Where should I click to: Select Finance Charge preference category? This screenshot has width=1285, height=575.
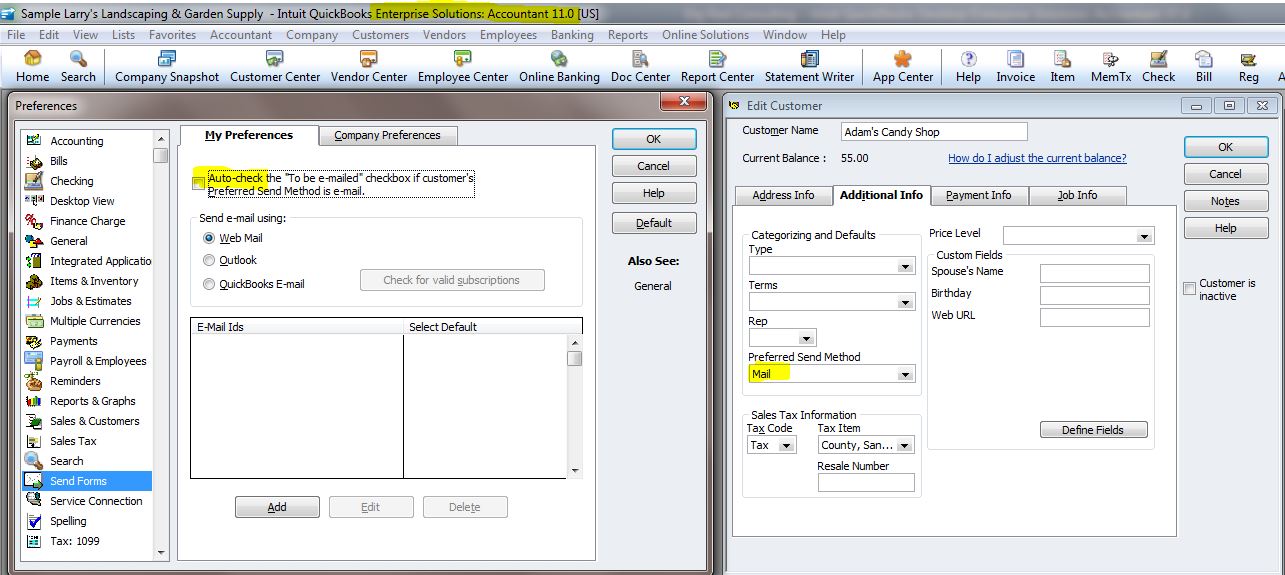click(x=87, y=221)
